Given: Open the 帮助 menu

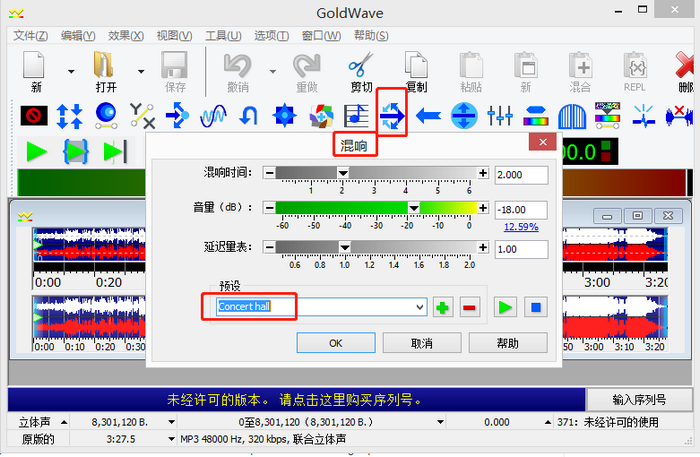Looking at the screenshot, I should click(371, 36).
